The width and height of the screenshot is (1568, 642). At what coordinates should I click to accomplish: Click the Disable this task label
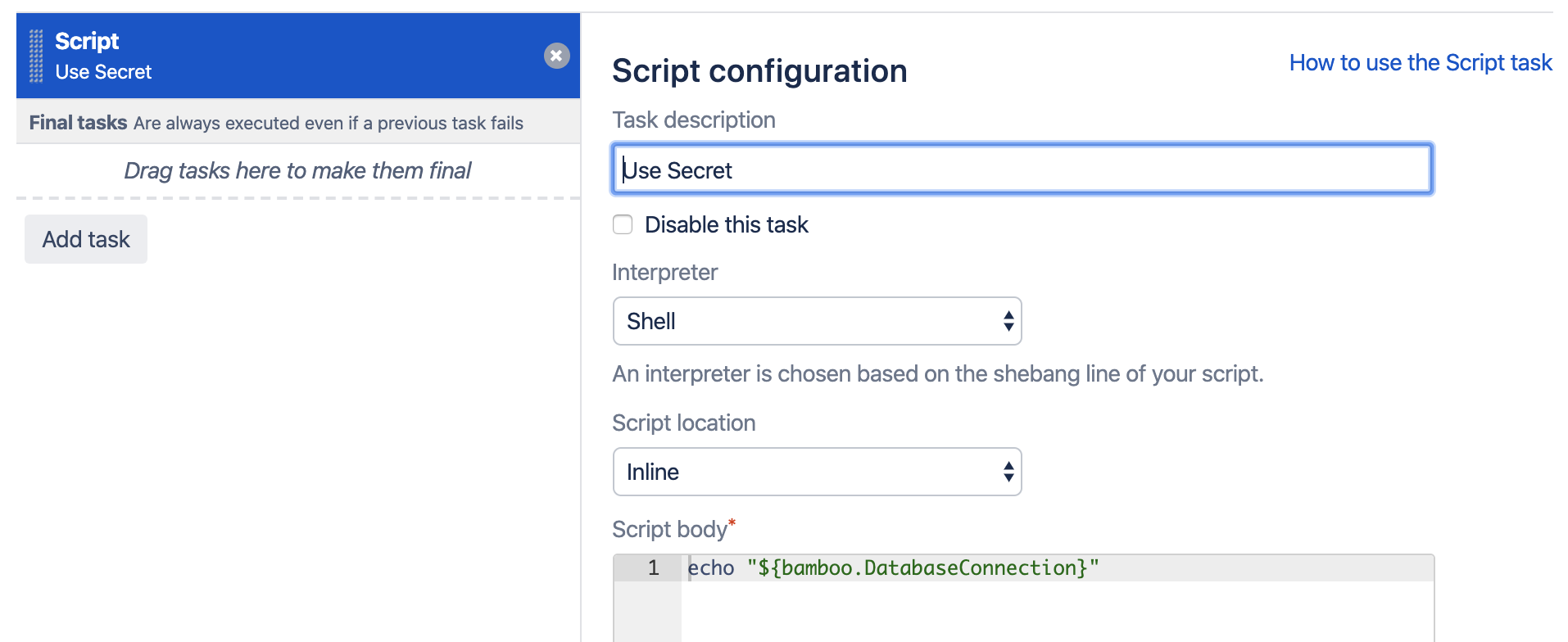(726, 224)
